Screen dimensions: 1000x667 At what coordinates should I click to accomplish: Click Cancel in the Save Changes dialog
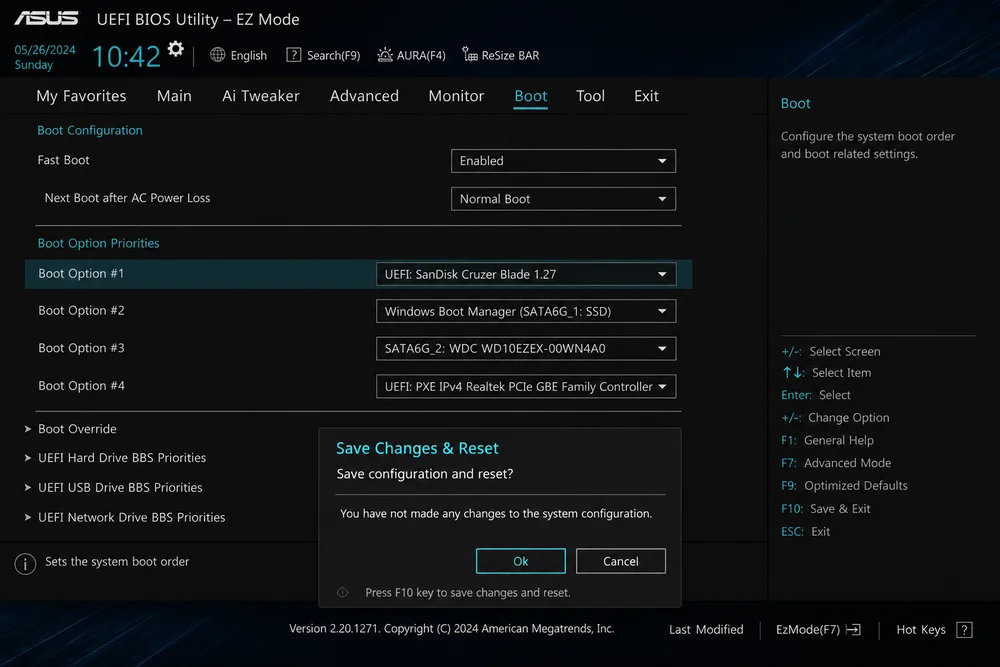coord(621,561)
